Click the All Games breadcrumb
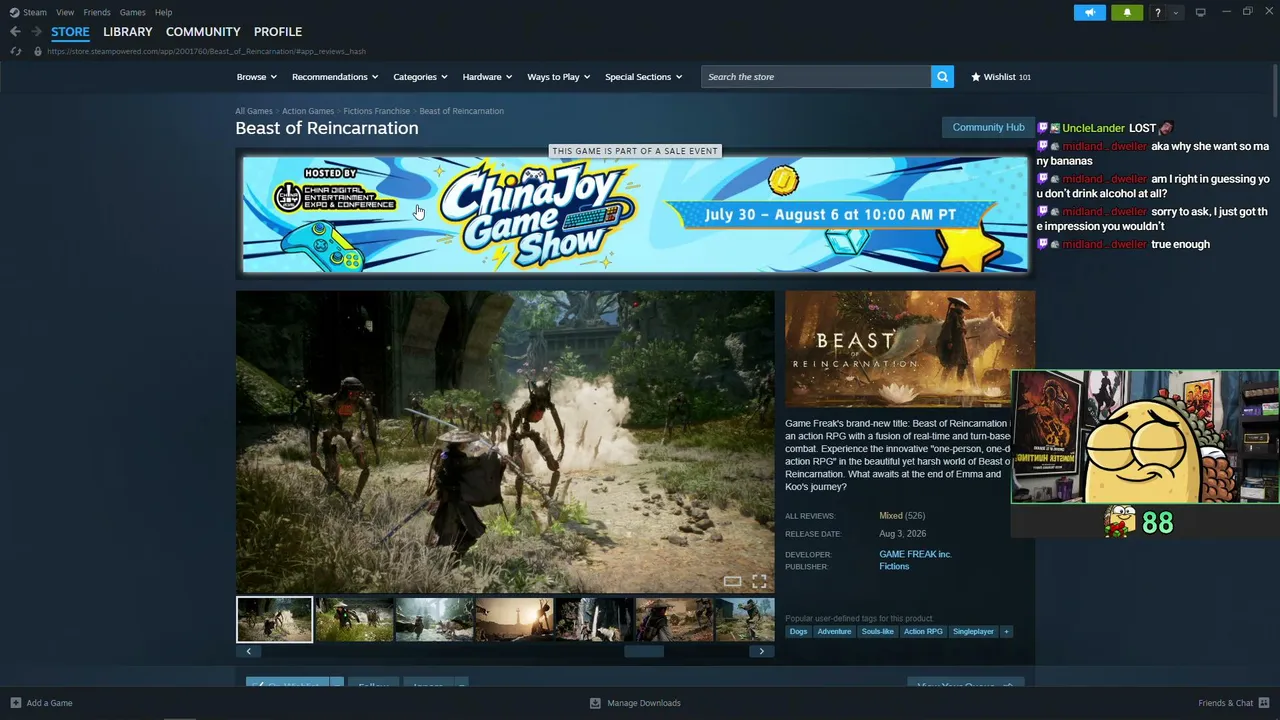 pyautogui.click(x=254, y=111)
